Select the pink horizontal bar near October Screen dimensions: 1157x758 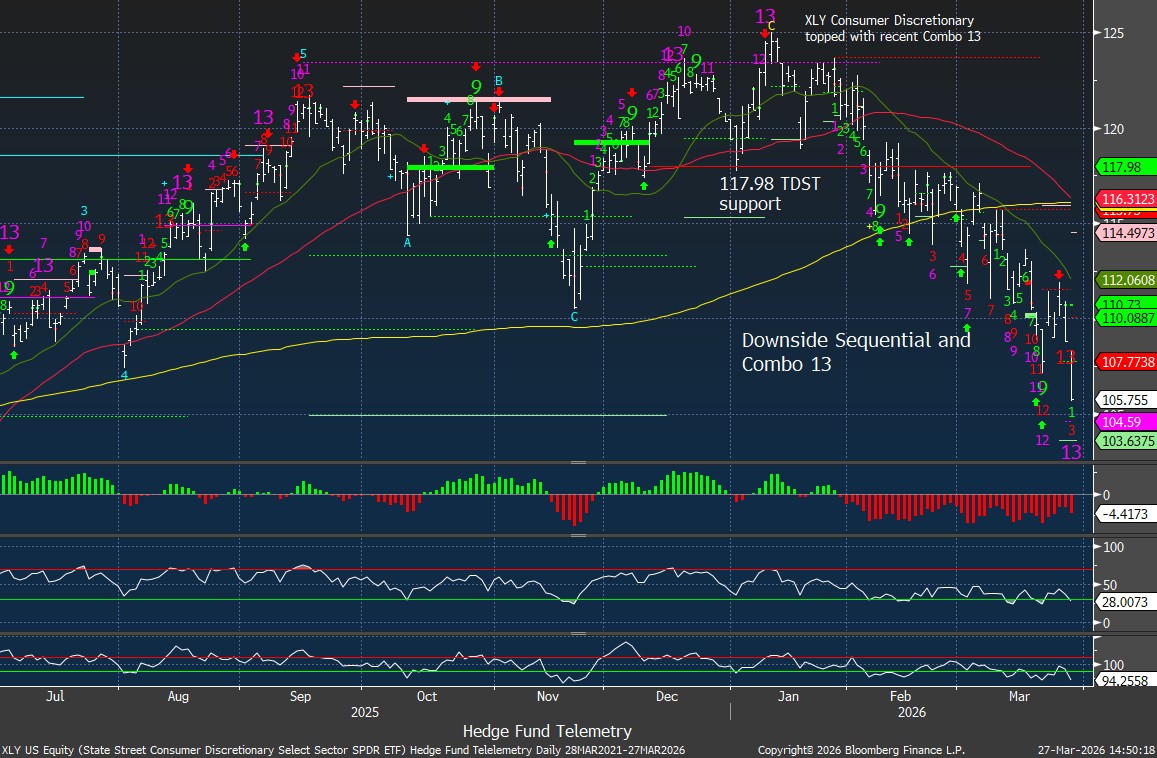pyautogui.click(x=478, y=99)
